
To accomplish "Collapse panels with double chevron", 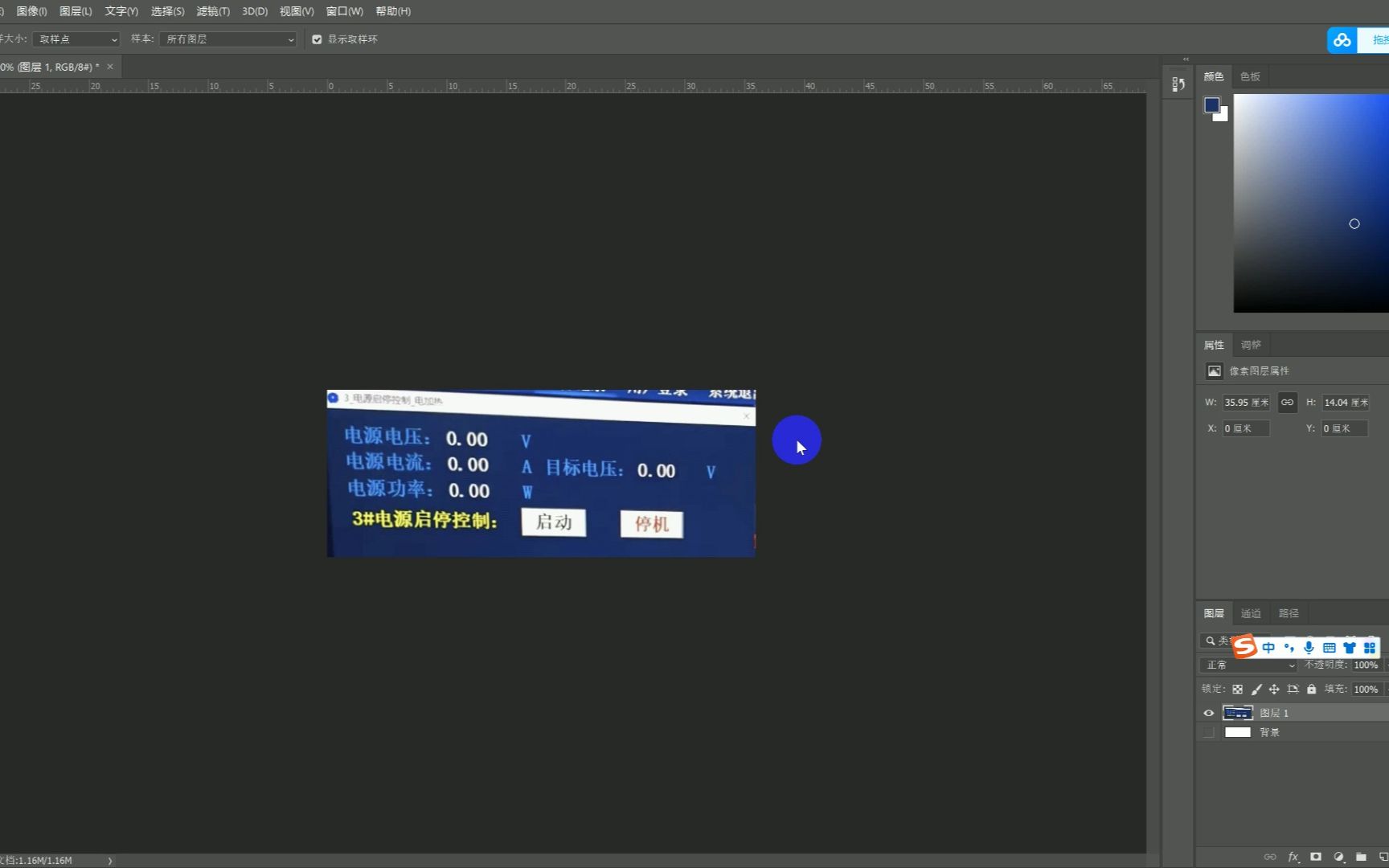I will [1186, 59].
